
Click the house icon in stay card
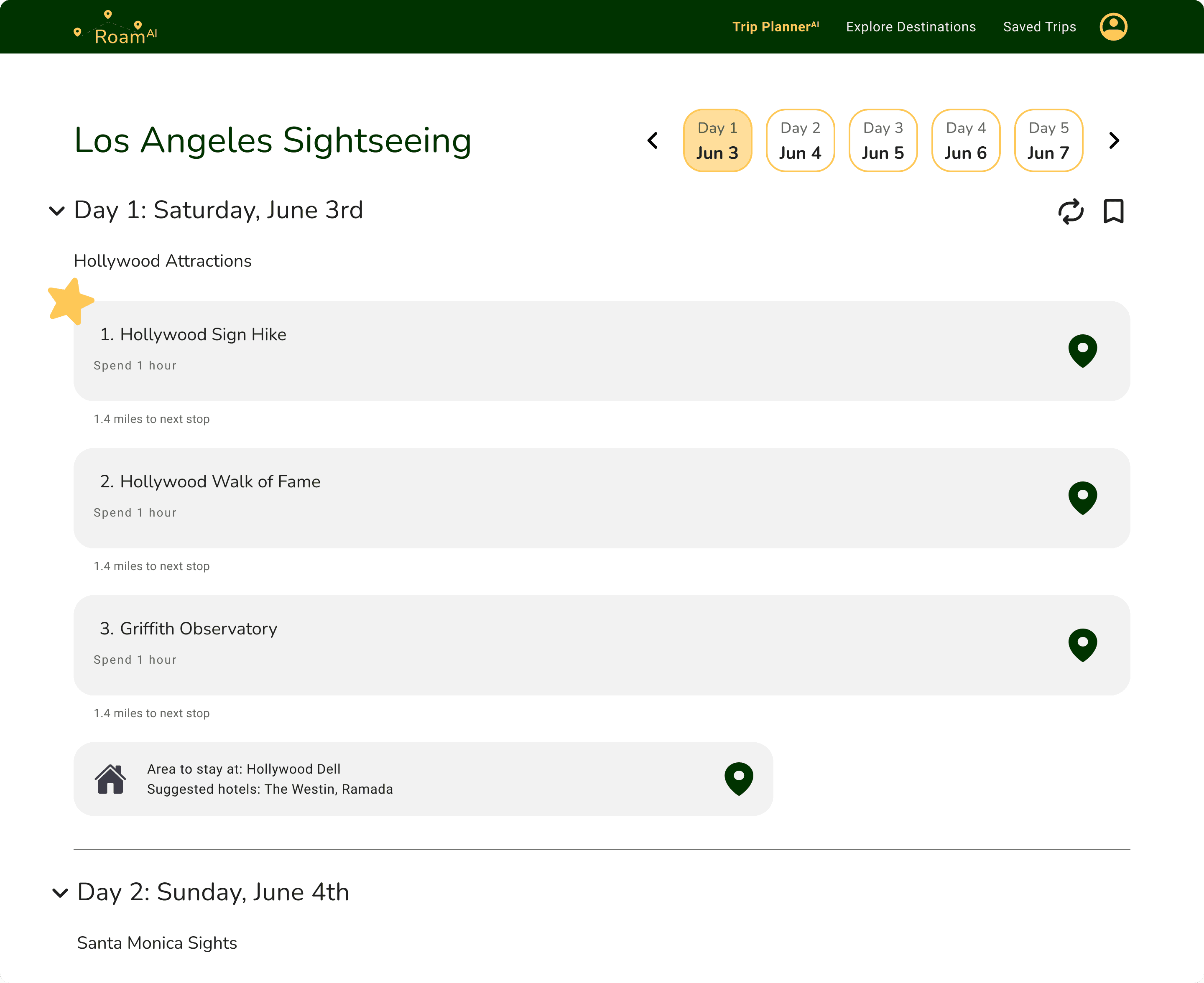point(110,779)
